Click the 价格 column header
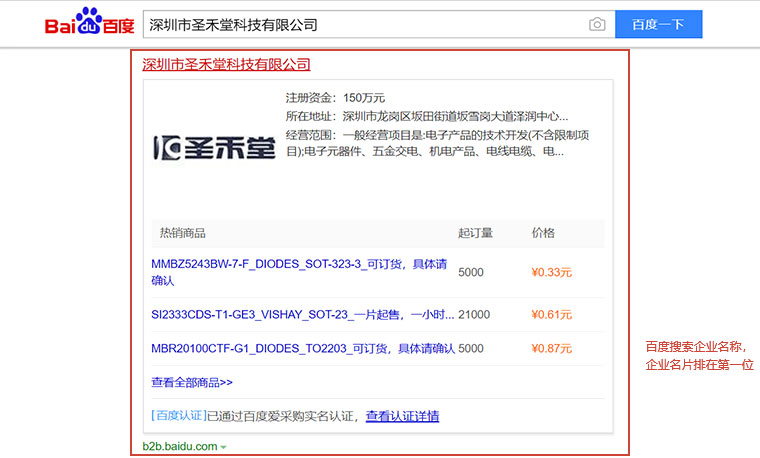Screen dimensions: 760x458 click(543, 233)
